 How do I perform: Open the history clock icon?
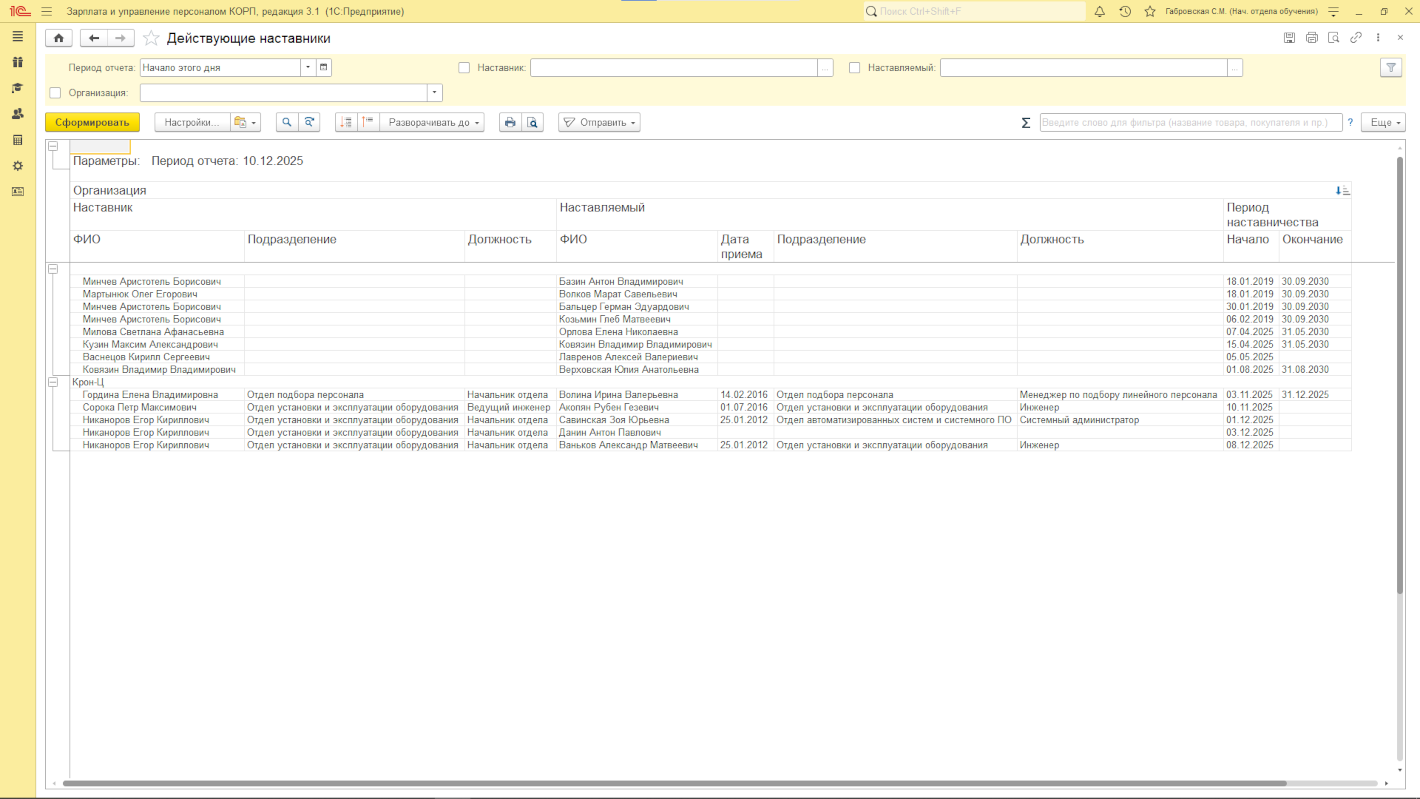coord(1125,11)
